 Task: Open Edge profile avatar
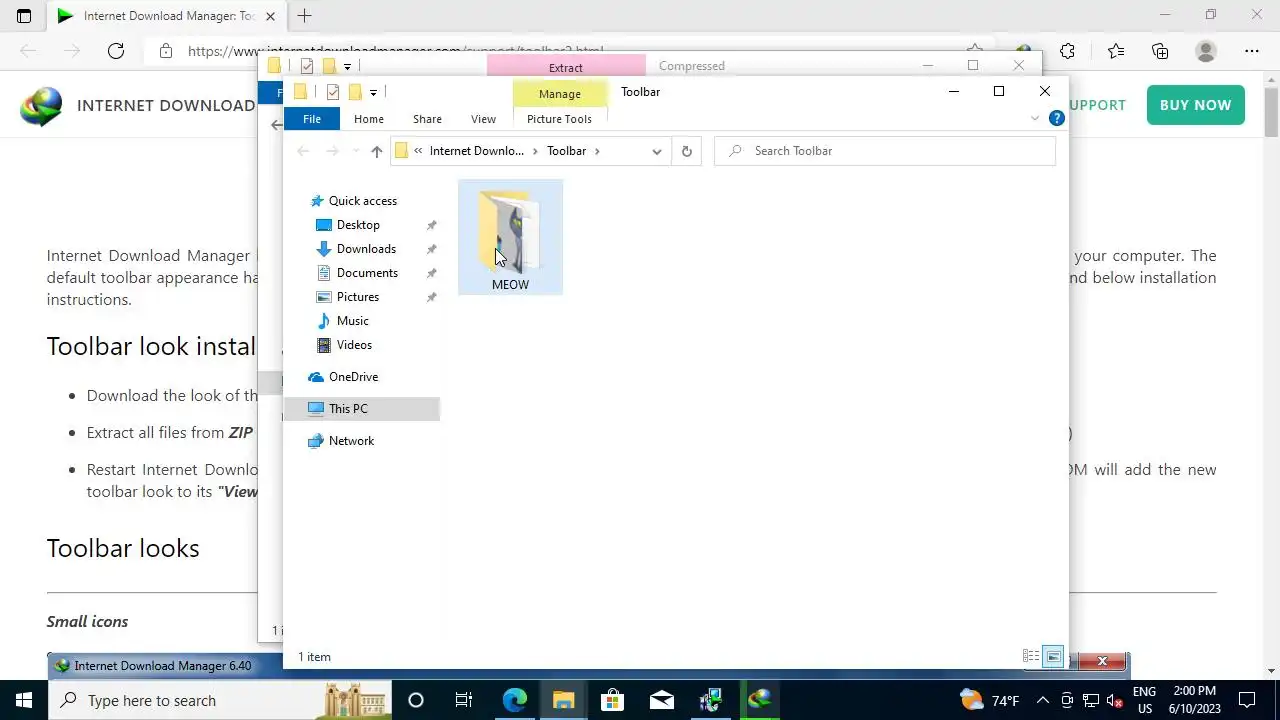pyautogui.click(x=1206, y=51)
